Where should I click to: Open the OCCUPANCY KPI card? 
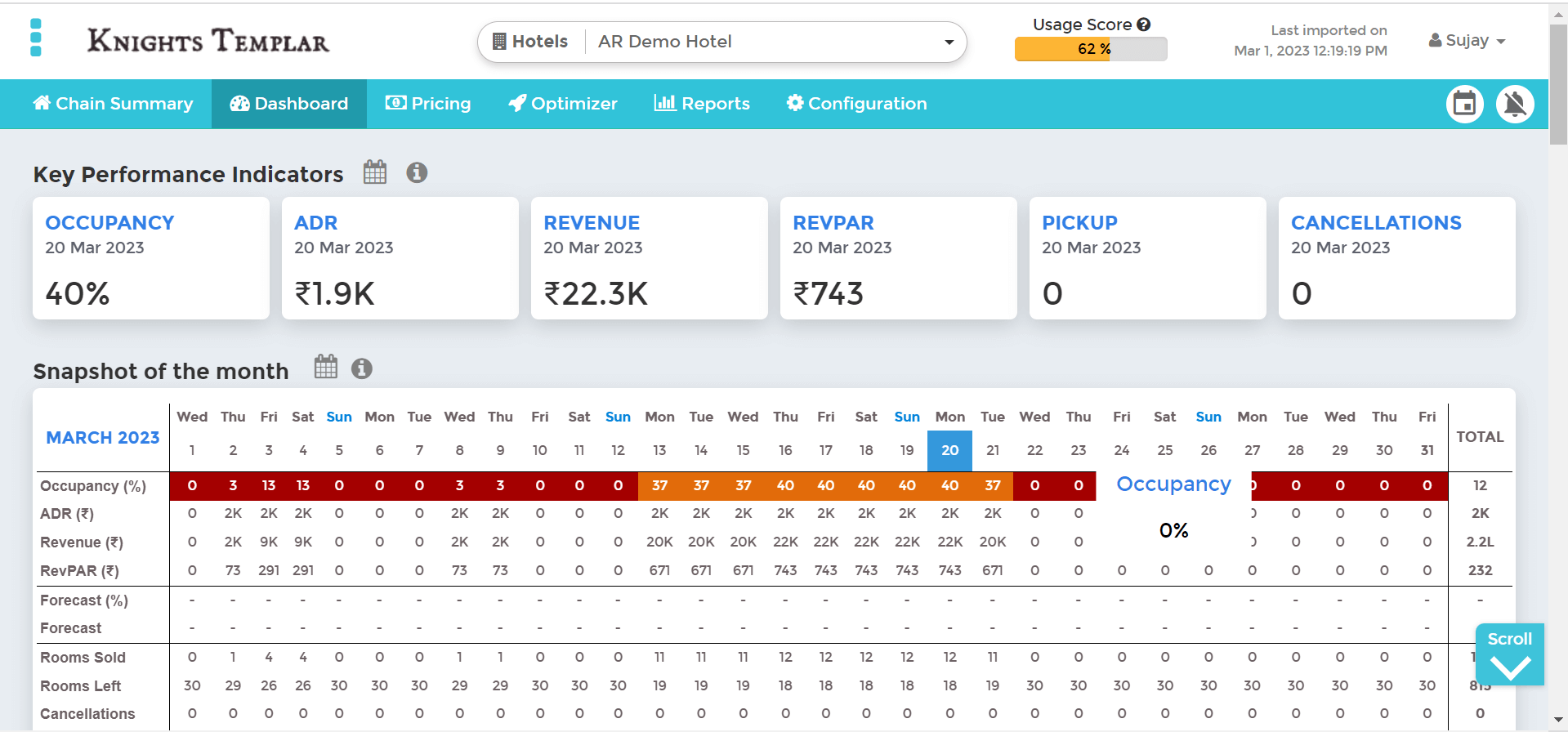(151, 258)
